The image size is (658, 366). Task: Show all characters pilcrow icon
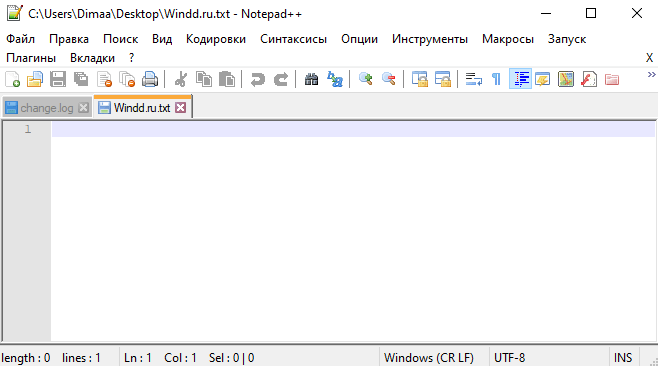coord(496,79)
